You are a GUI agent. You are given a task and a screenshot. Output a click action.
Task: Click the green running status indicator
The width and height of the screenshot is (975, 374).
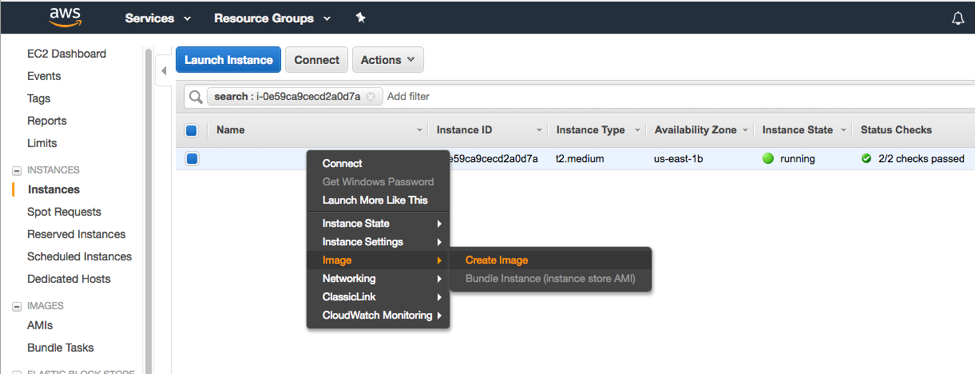pos(768,159)
